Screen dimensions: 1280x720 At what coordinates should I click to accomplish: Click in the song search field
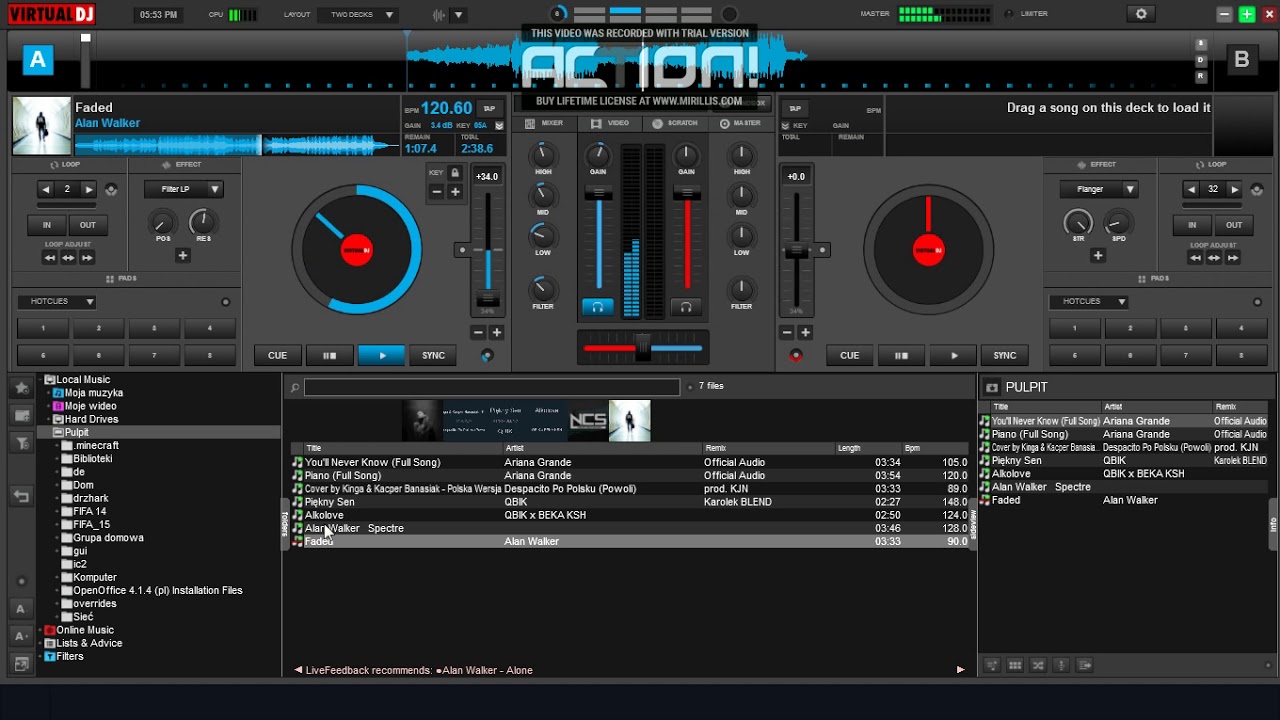(x=492, y=388)
